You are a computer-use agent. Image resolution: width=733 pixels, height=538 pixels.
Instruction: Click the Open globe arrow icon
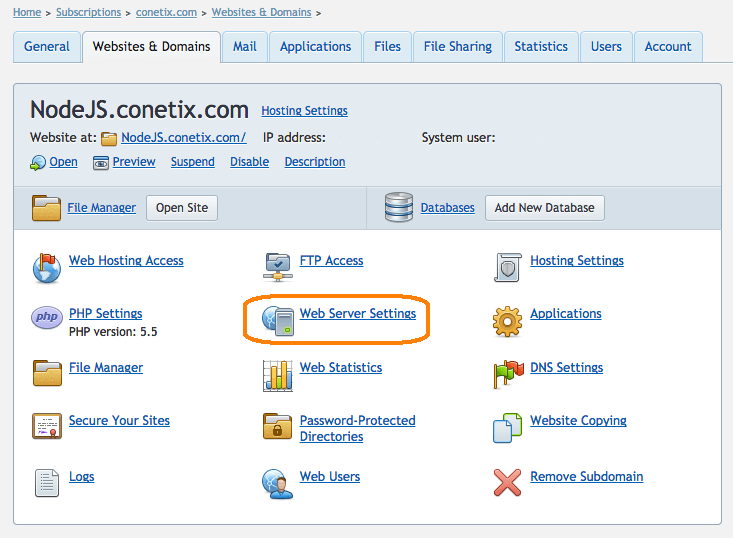[38, 163]
